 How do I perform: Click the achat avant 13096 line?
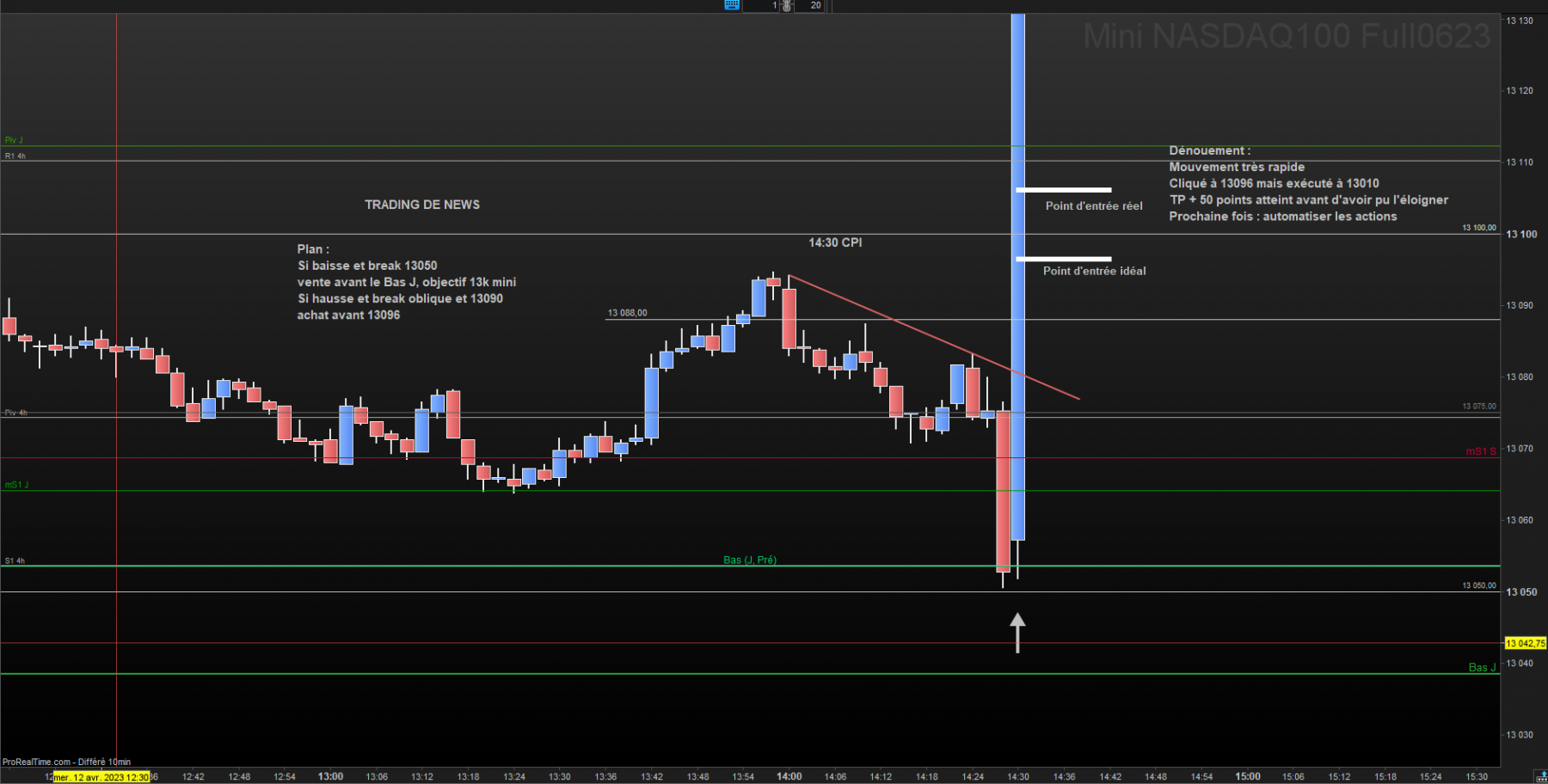pyautogui.click(x=348, y=315)
